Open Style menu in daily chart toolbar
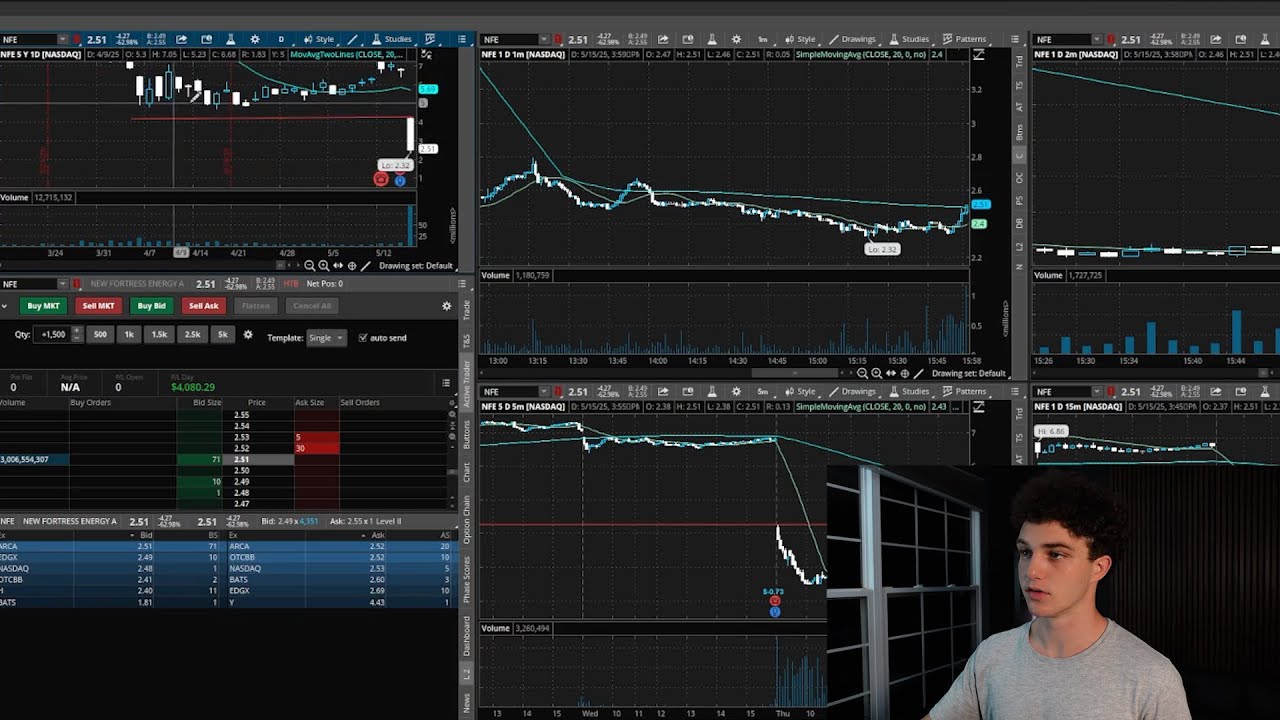Screen dimensions: 1280x720 click(319, 39)
